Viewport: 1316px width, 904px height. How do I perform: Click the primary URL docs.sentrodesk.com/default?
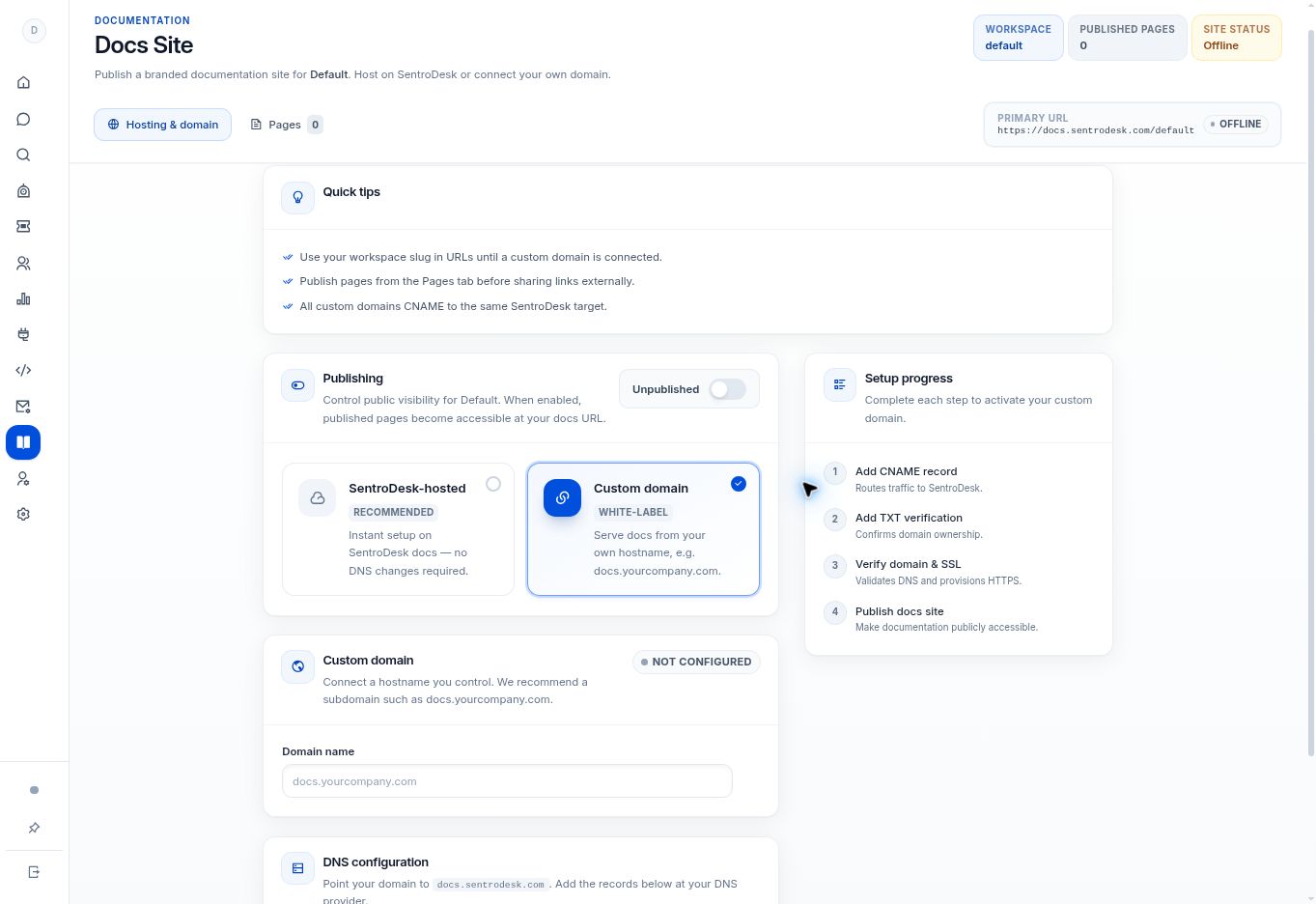pos(1096,130)
